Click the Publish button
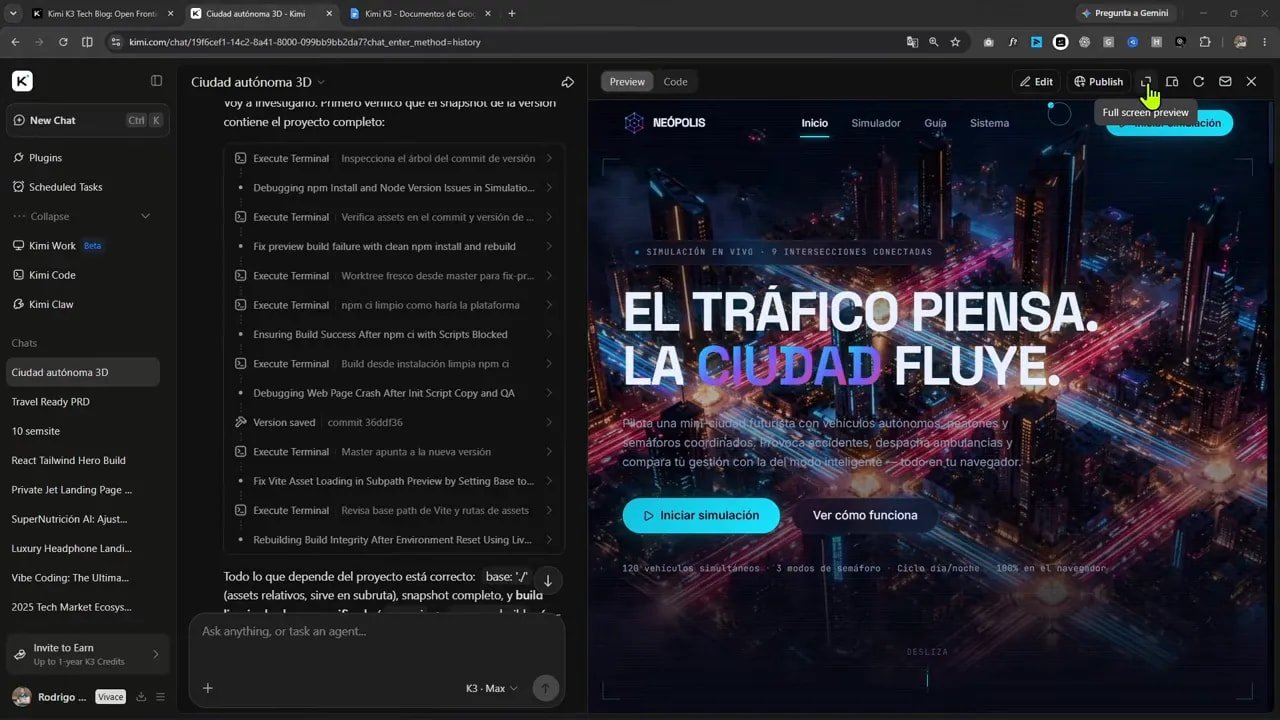The width and height of the screenshot is (1280, 720). tap(1098, 82)
